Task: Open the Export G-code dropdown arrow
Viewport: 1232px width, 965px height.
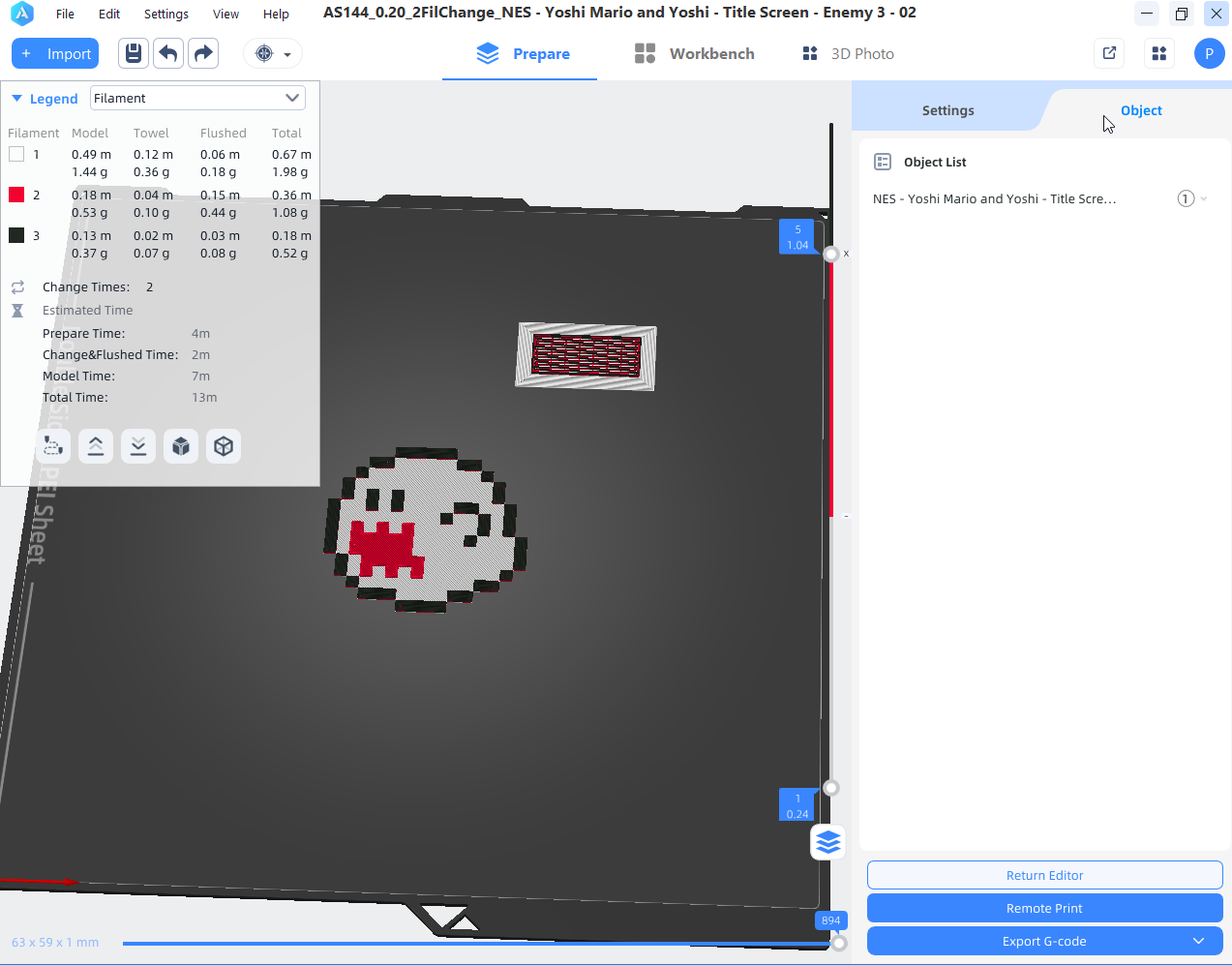Action: click(1199, 941)
